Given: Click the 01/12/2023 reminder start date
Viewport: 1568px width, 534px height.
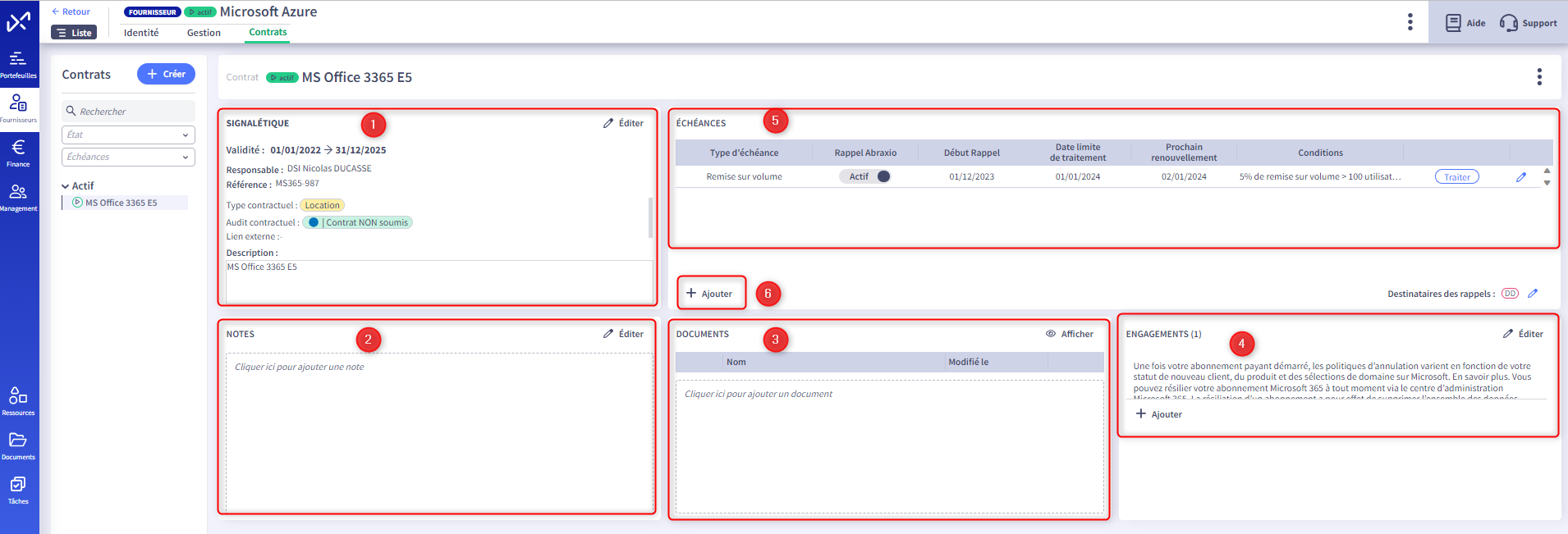Looking at the screenshot, I should (972, 176).
